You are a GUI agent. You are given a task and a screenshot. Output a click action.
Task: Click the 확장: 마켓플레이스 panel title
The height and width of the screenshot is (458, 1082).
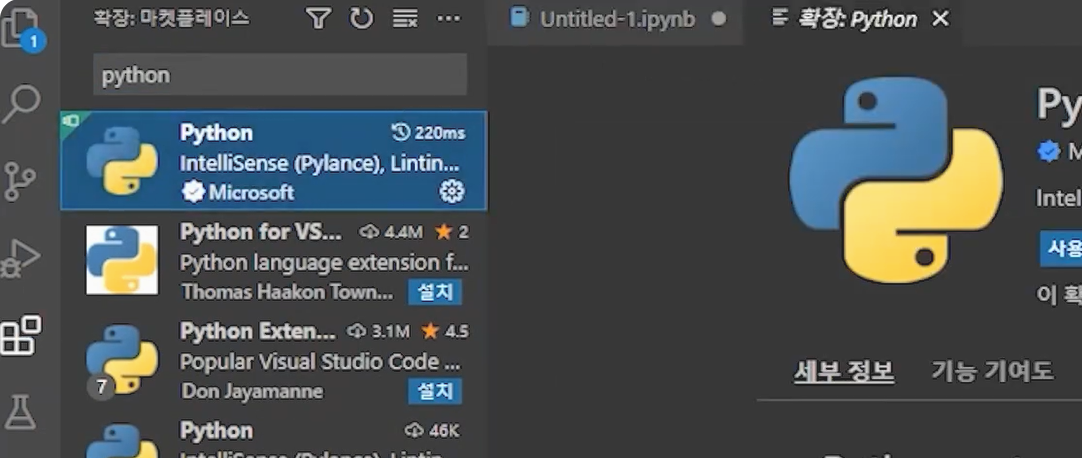171,19
